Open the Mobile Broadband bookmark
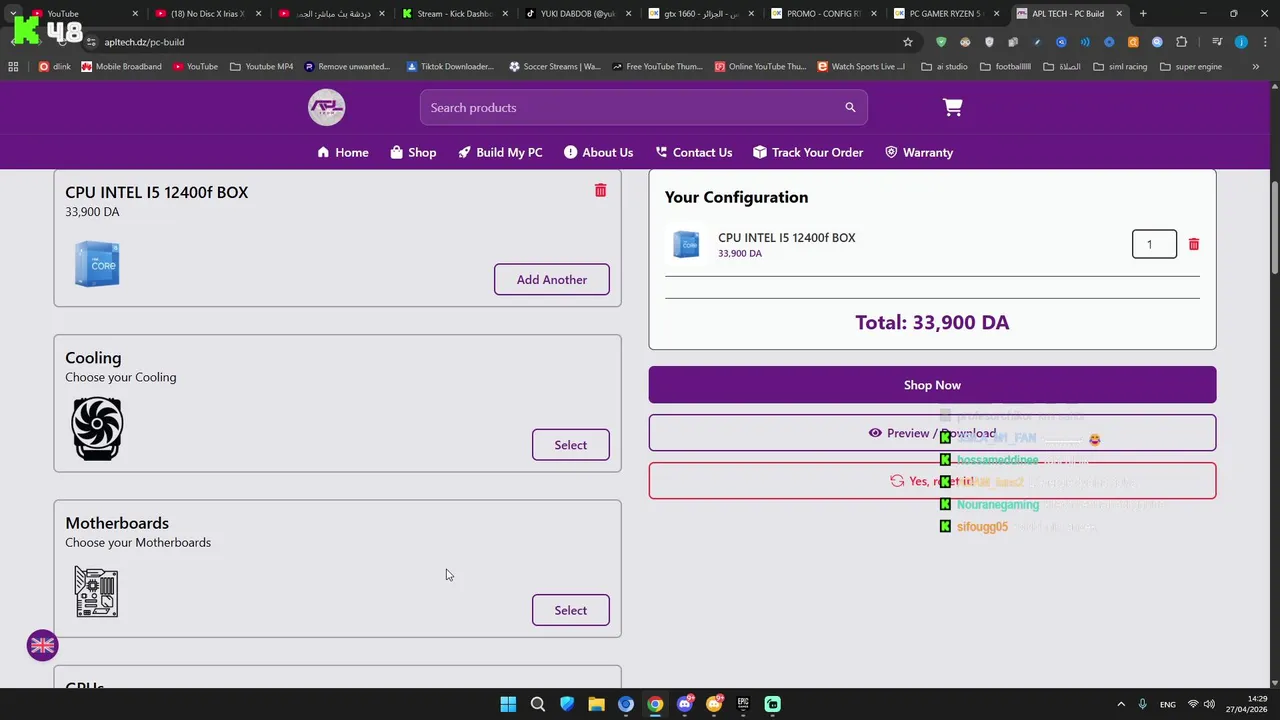This screenshot has width=1280, height=720. click(121, 67)
